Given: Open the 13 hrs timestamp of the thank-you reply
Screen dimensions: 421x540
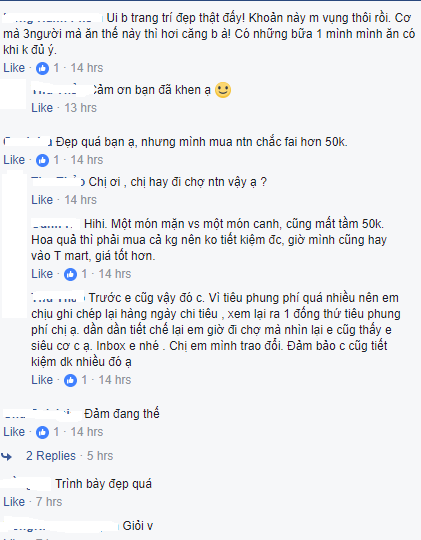Looking at the screenshot, I should [81, 108].
